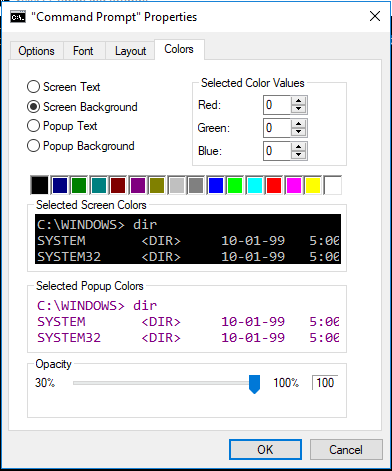Image resolution: width=392 pixels, height=471 pixels.
Task: Pick the dark red maroon swatch
Action: coord(118,185)
